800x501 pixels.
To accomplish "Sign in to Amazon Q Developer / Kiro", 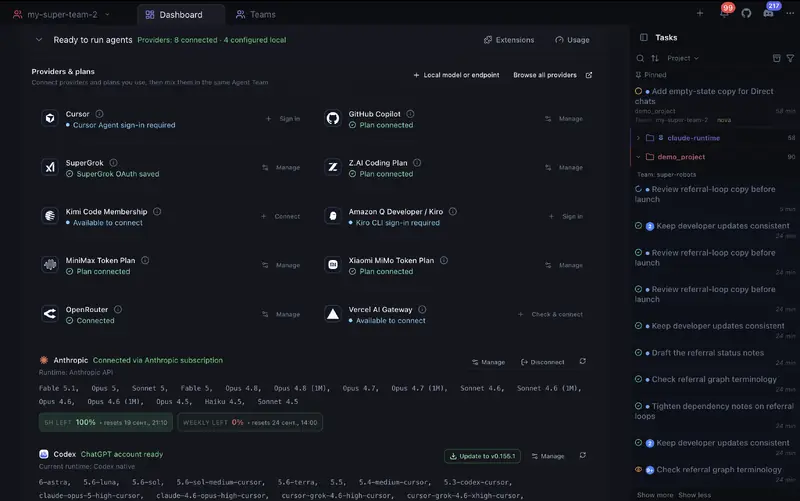I will pyautogui.click(x=565, y=216).
